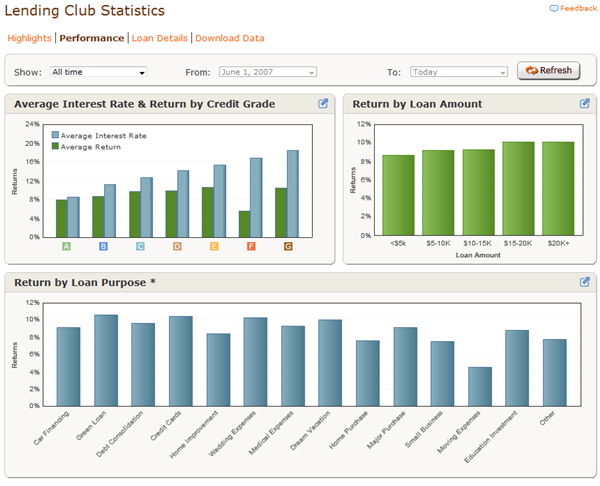
Task: Click the Debt Consolidation return bar
Action: (x=143, y=364)
